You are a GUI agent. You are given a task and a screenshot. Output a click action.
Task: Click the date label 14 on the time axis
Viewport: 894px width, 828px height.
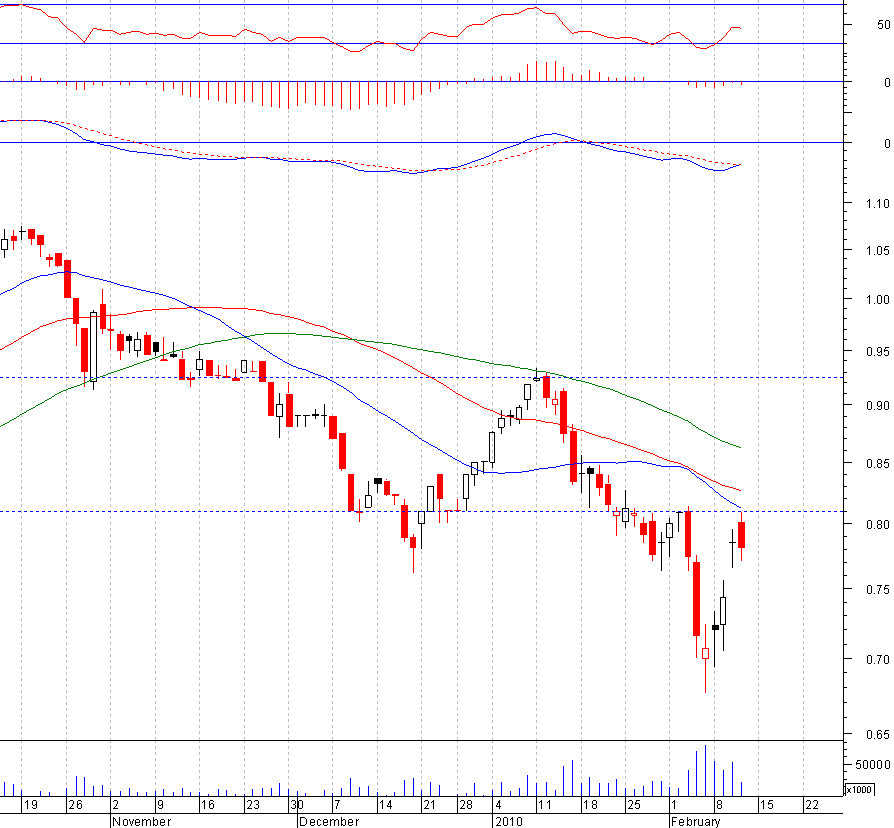[x=386, y=805]
